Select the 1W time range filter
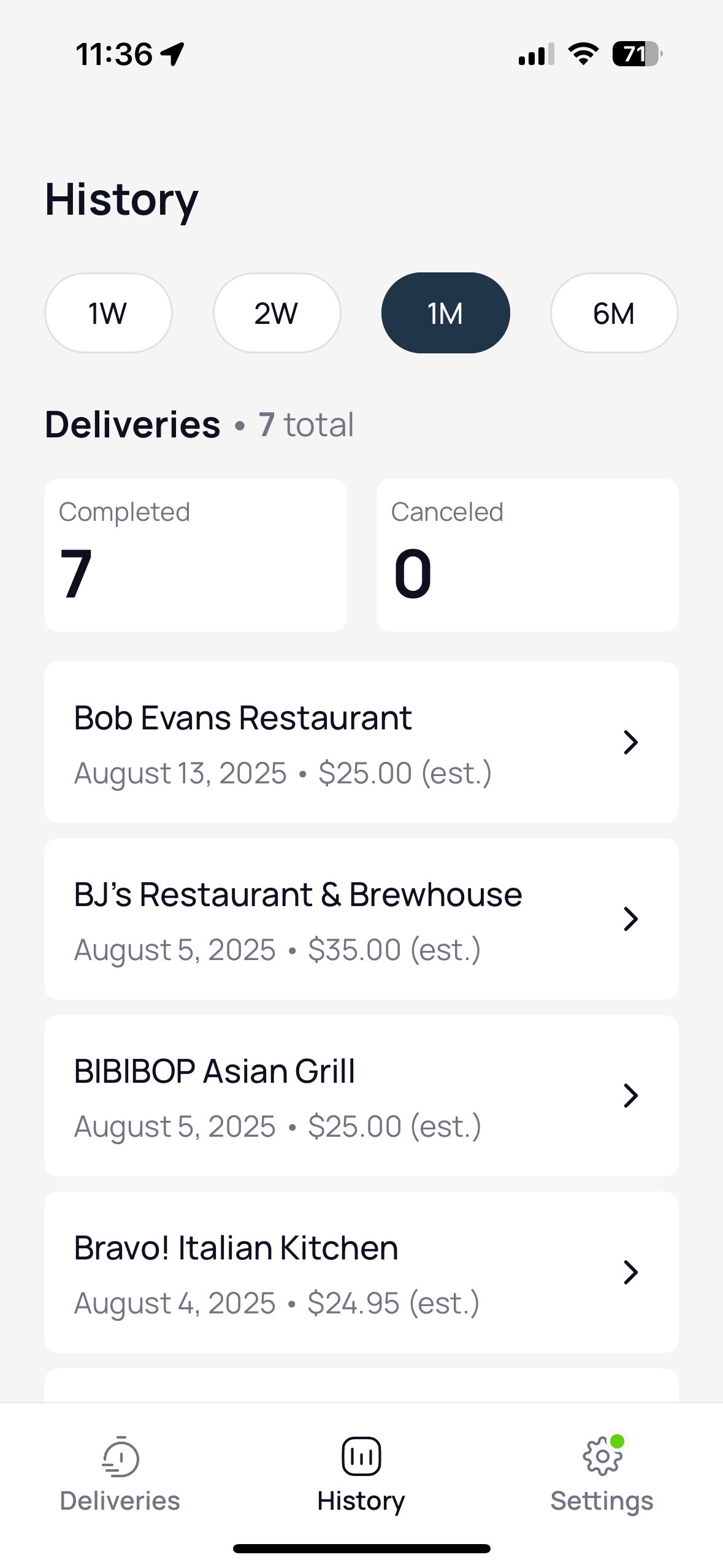Screen dimensions: 723x1568 coord(109,313)
